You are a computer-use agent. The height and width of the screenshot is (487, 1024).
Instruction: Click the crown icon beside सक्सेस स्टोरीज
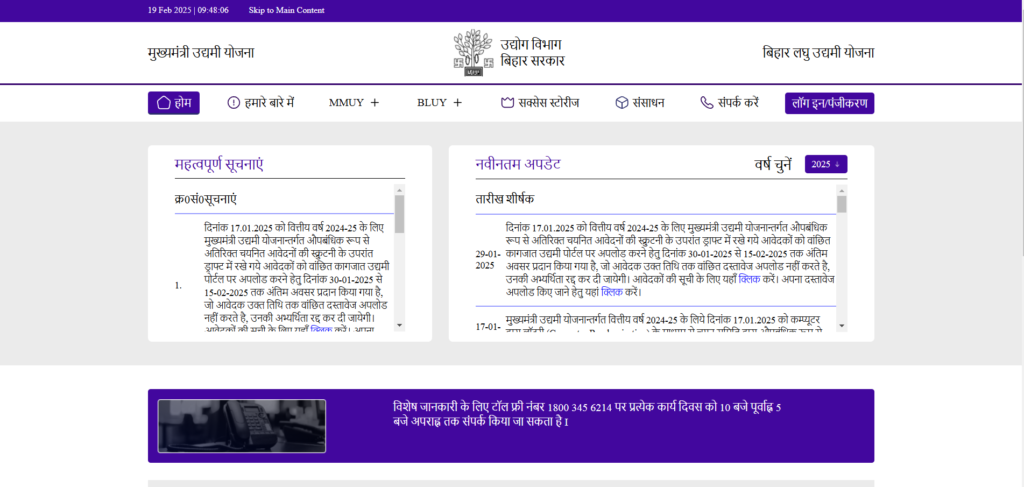(x=507, y=103)
